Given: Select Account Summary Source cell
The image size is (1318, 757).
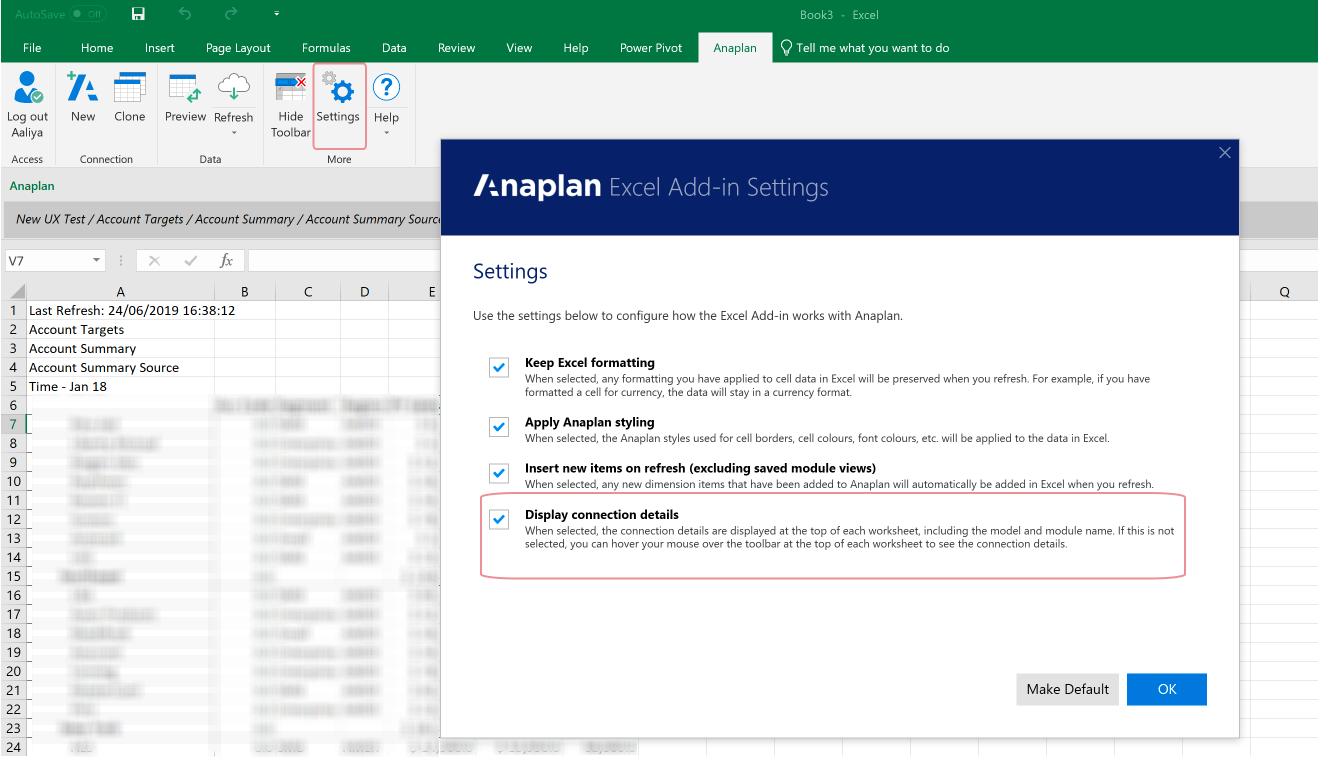Looking at the screenshot, I should 120,368.
